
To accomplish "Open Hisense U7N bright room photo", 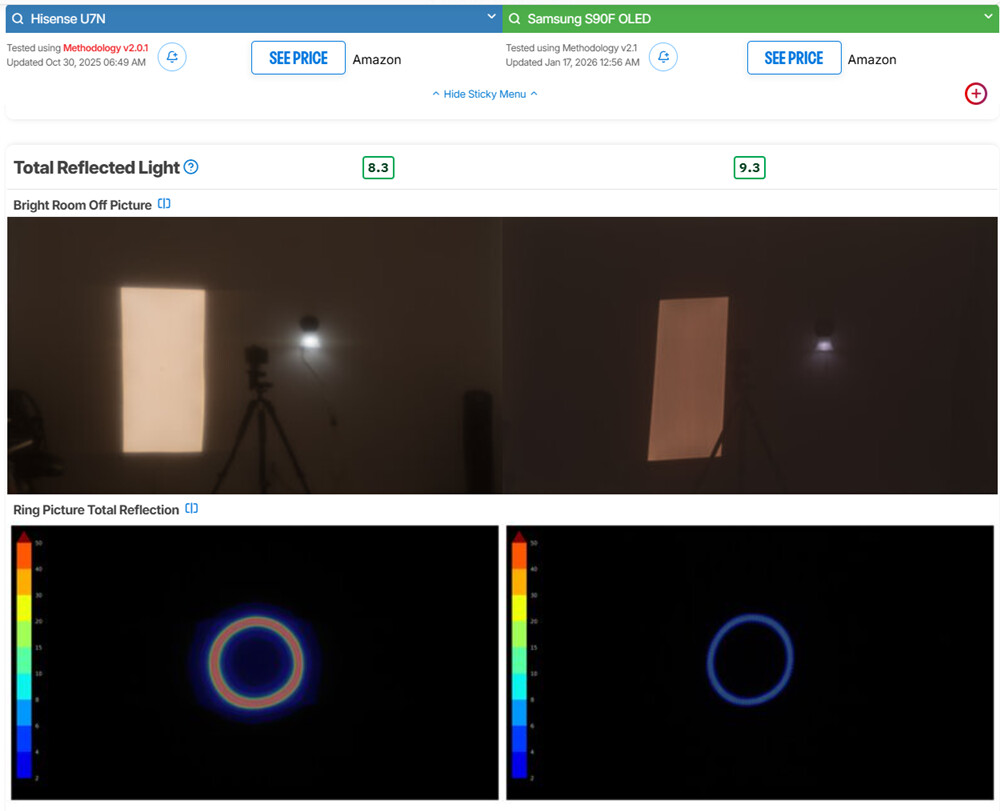I will (254, 355).
